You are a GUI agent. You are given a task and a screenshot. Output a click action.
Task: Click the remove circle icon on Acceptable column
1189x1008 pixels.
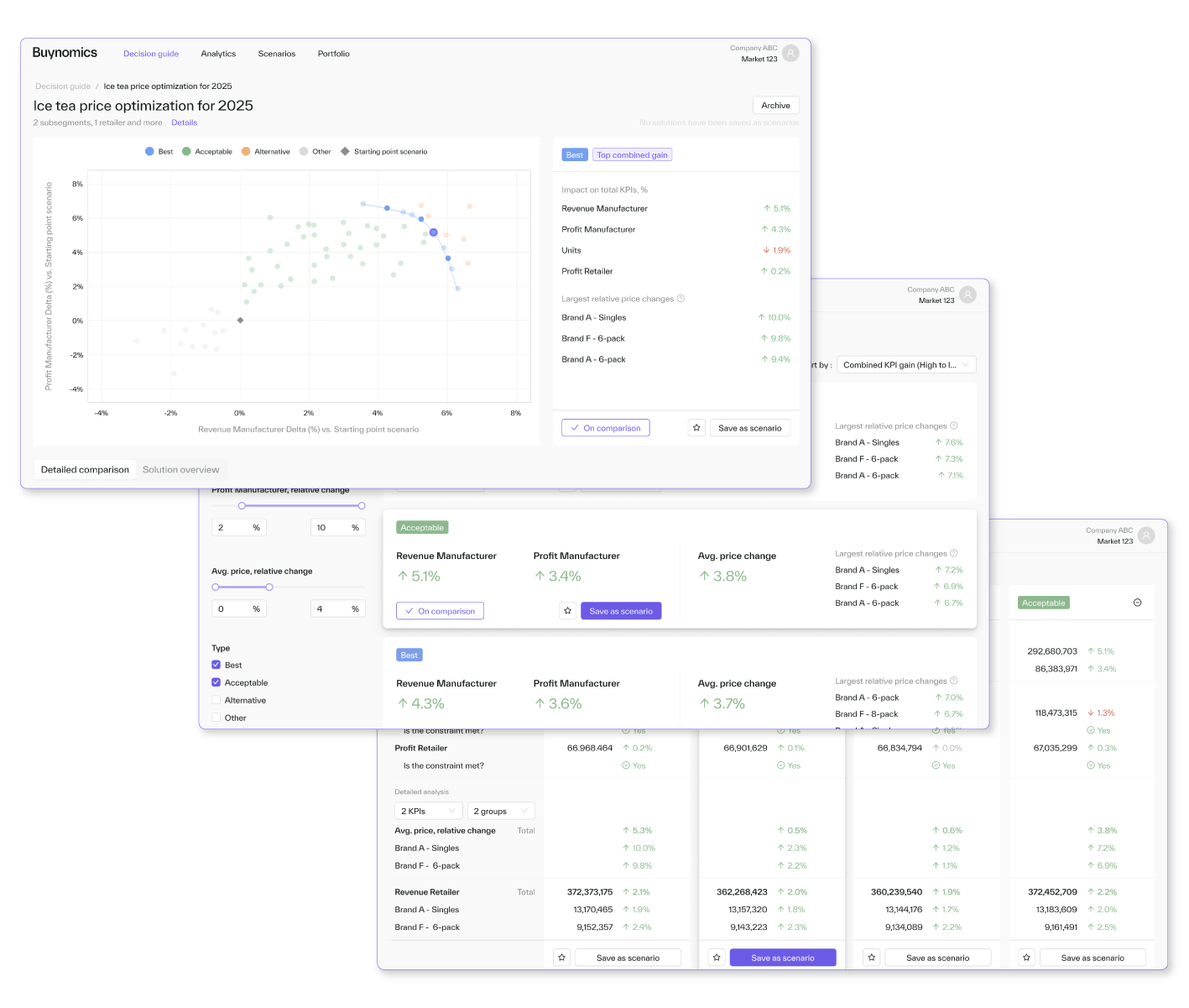click(1137, 603)
